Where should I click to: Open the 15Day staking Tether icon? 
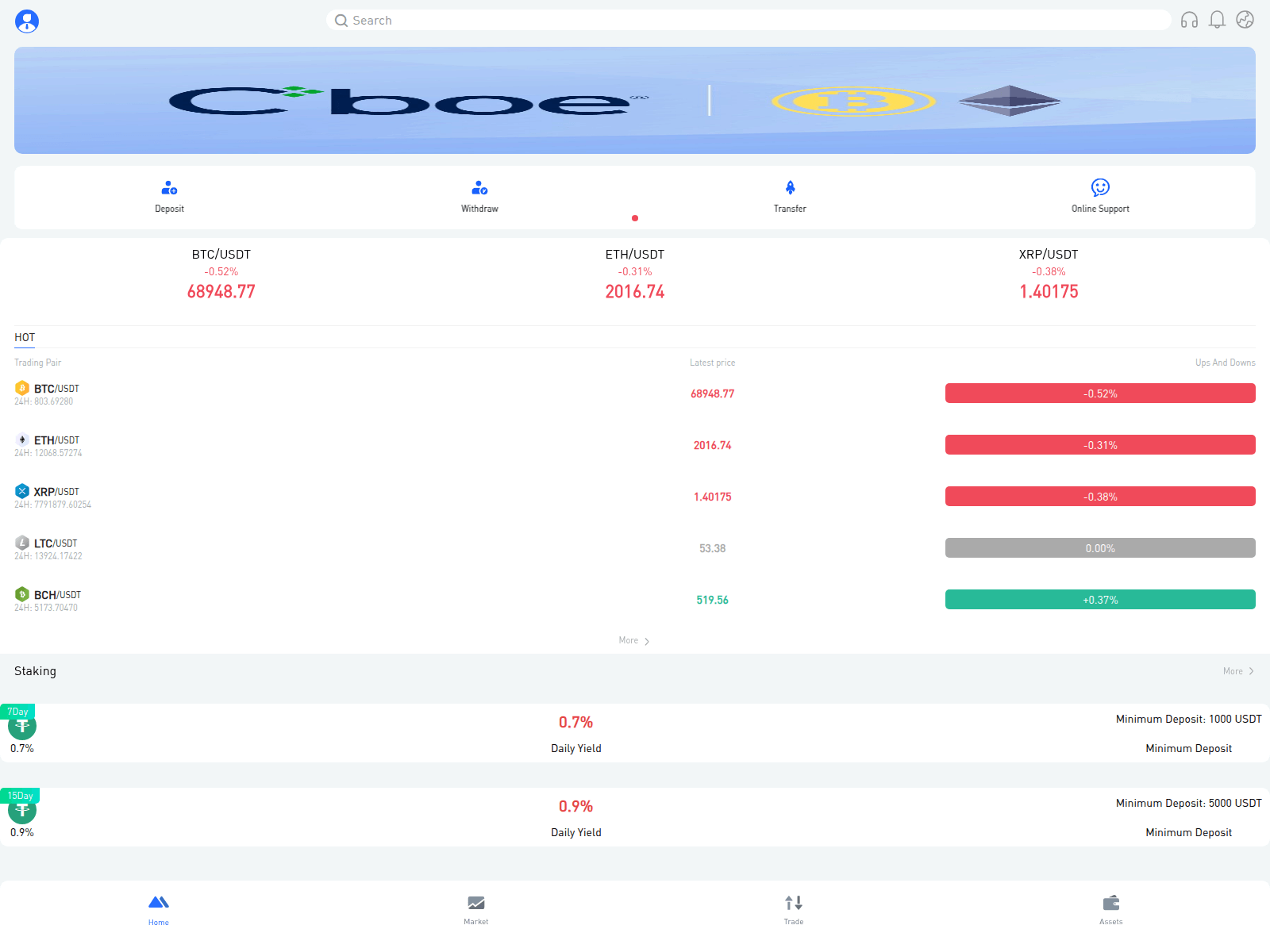[22, 810]
